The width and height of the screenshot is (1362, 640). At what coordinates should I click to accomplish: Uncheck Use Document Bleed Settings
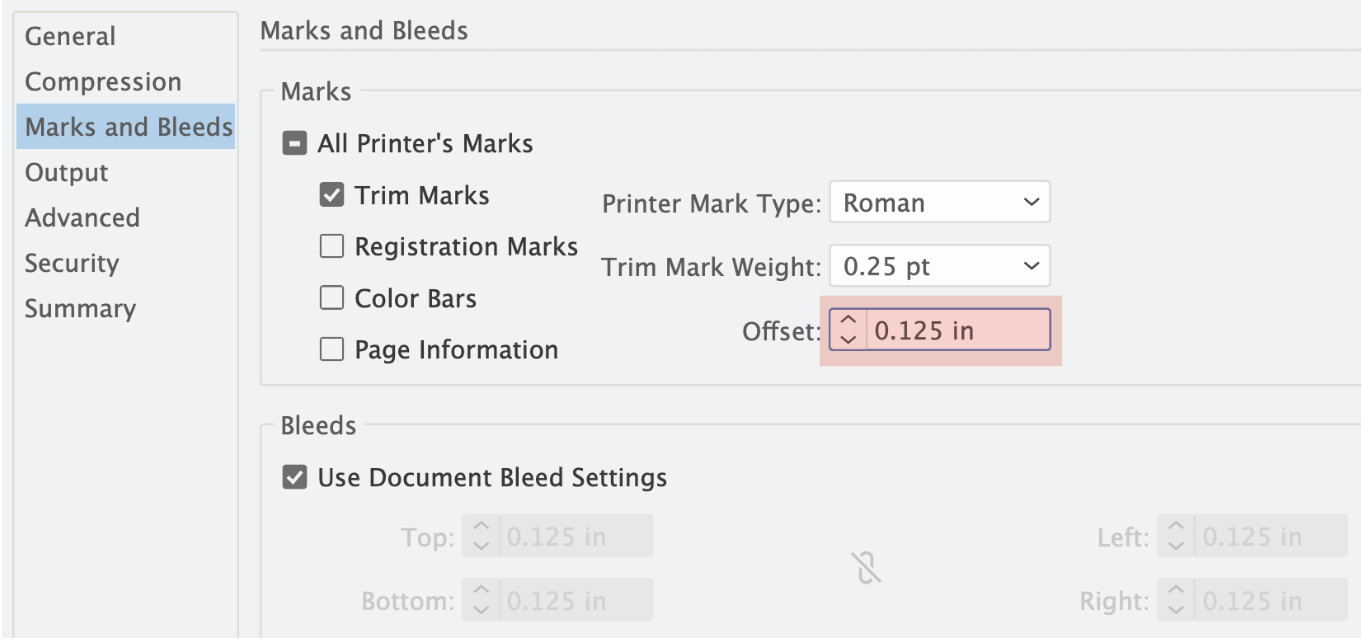tap(294, 478)
